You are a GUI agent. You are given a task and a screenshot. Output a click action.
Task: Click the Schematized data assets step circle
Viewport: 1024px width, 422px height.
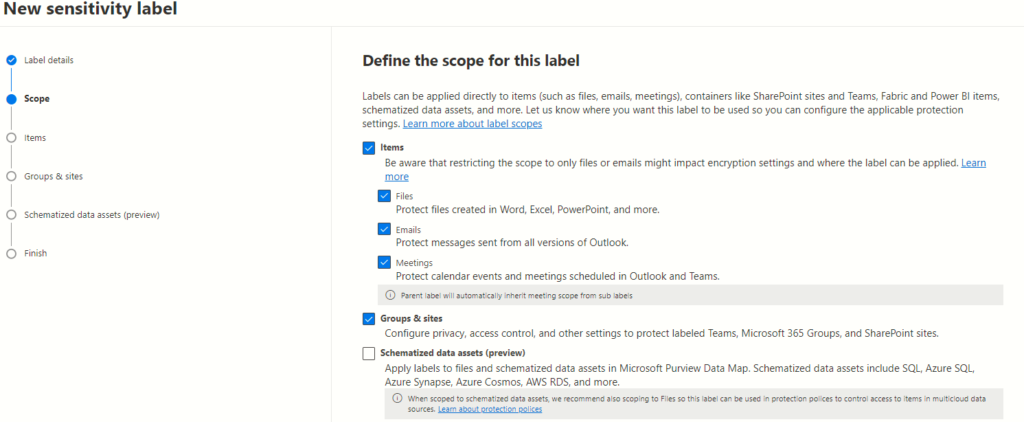11,215
